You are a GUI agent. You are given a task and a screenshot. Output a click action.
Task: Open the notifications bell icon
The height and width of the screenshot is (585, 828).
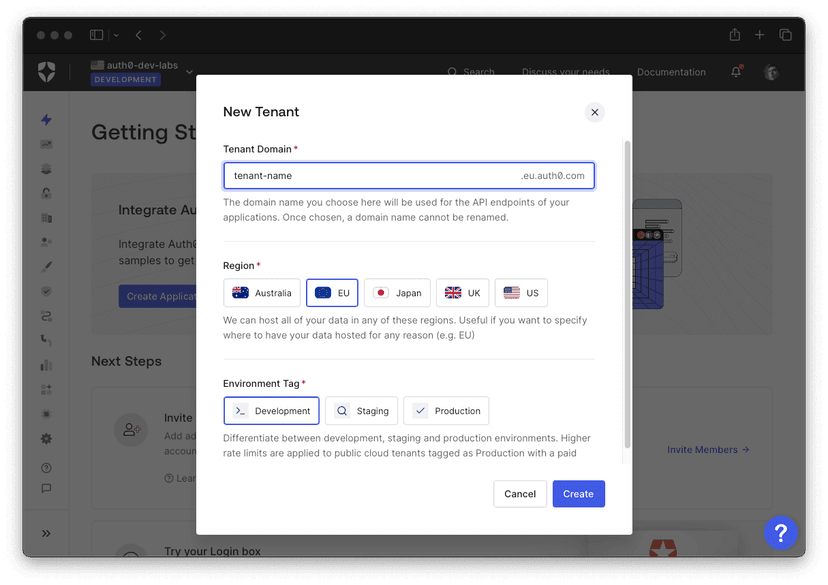(735, 72)
